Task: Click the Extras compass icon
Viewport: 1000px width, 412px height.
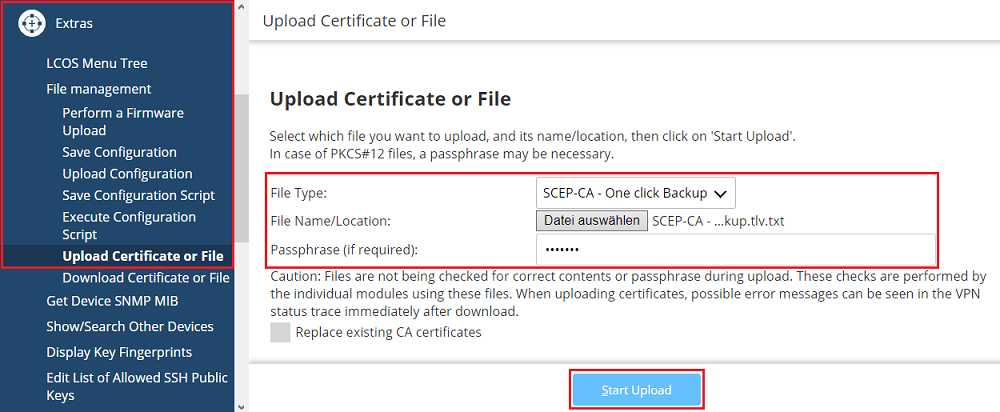Action: click(x=33, y=22)
